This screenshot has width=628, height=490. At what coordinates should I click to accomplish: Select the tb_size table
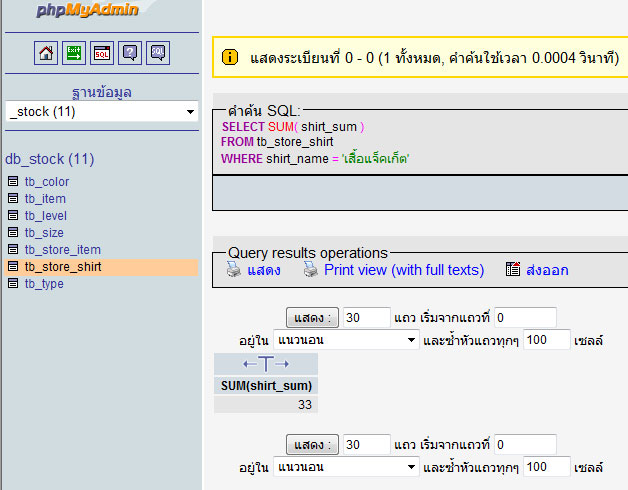click(x=44, y=232)
